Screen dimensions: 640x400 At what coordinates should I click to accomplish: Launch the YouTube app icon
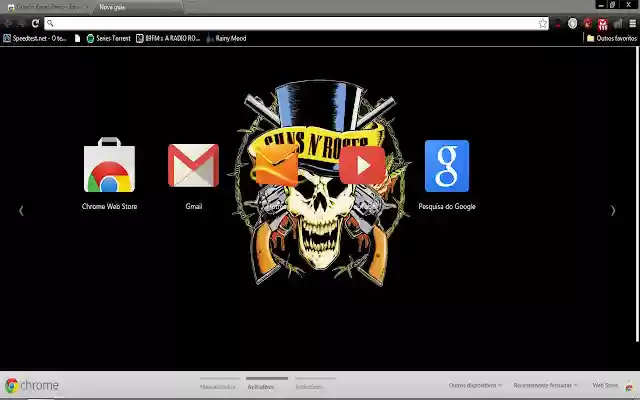tap(362, 165)
